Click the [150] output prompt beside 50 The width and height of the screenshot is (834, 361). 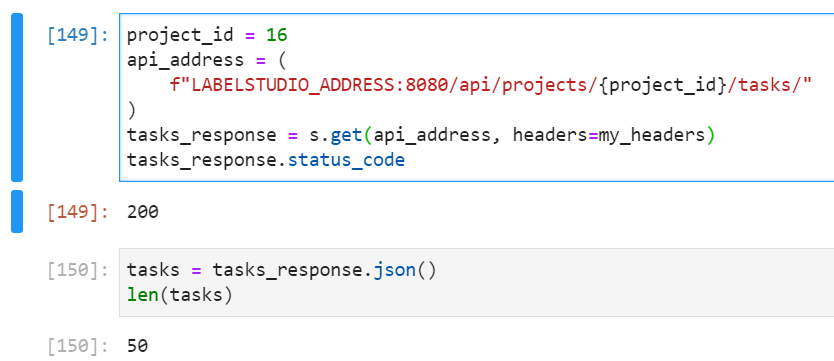78,347
